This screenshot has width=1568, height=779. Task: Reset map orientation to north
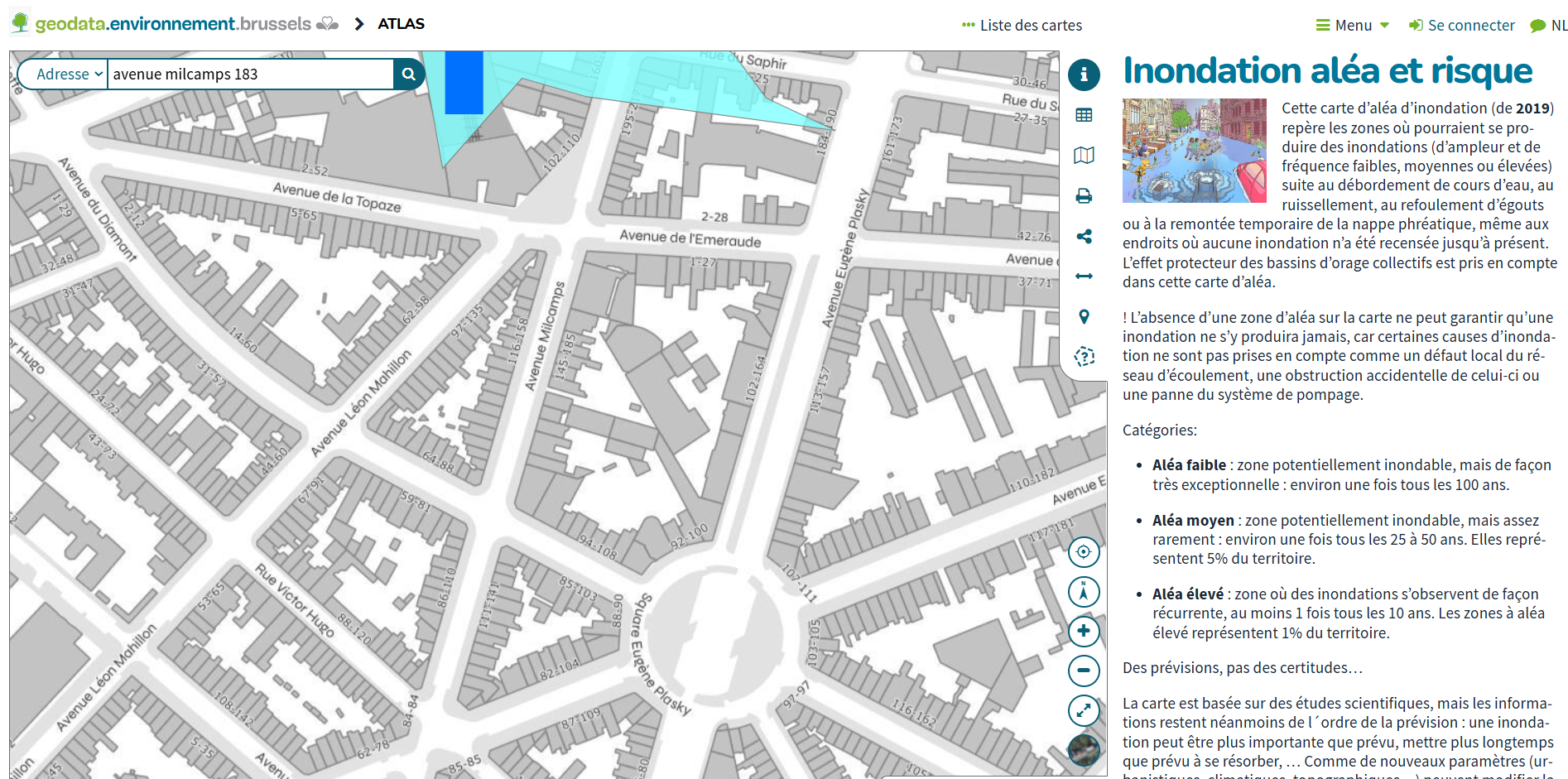(x=1084, y=592)
